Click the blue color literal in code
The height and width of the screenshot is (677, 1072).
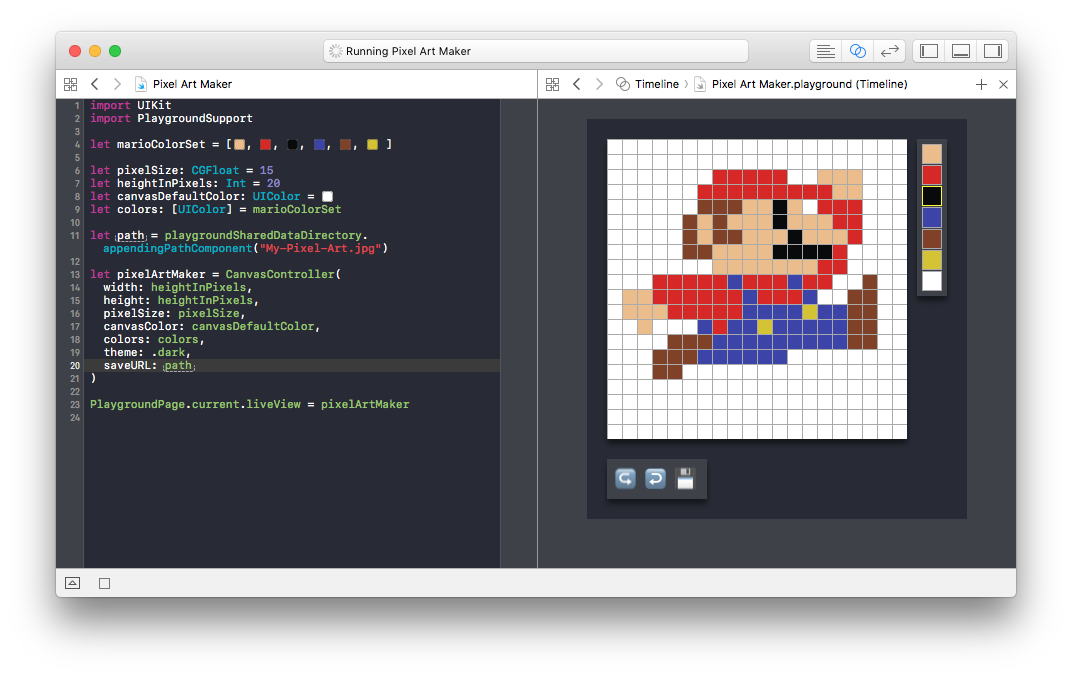(x=319, y=144)
